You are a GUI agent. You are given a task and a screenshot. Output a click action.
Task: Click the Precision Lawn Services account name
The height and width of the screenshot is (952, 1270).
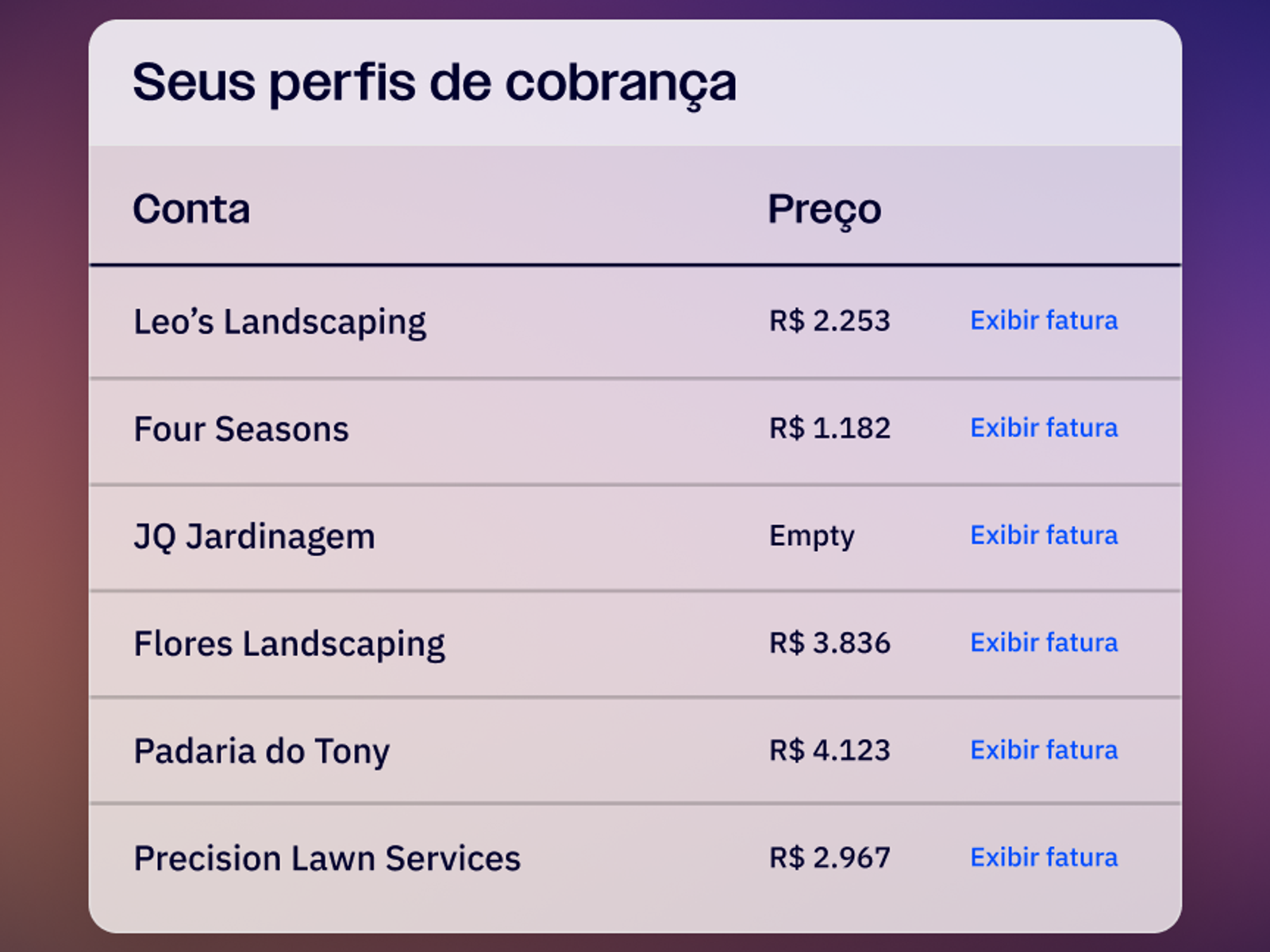point(327,858)
